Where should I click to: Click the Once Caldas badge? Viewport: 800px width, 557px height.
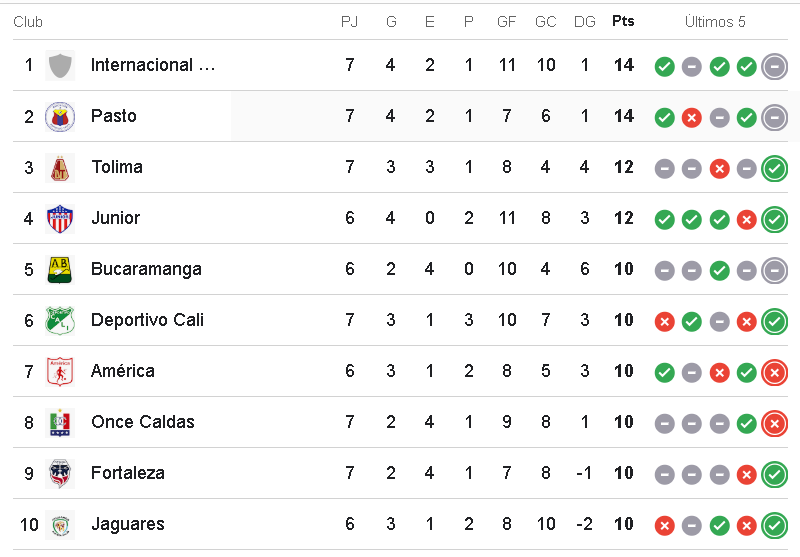point(60,423)
